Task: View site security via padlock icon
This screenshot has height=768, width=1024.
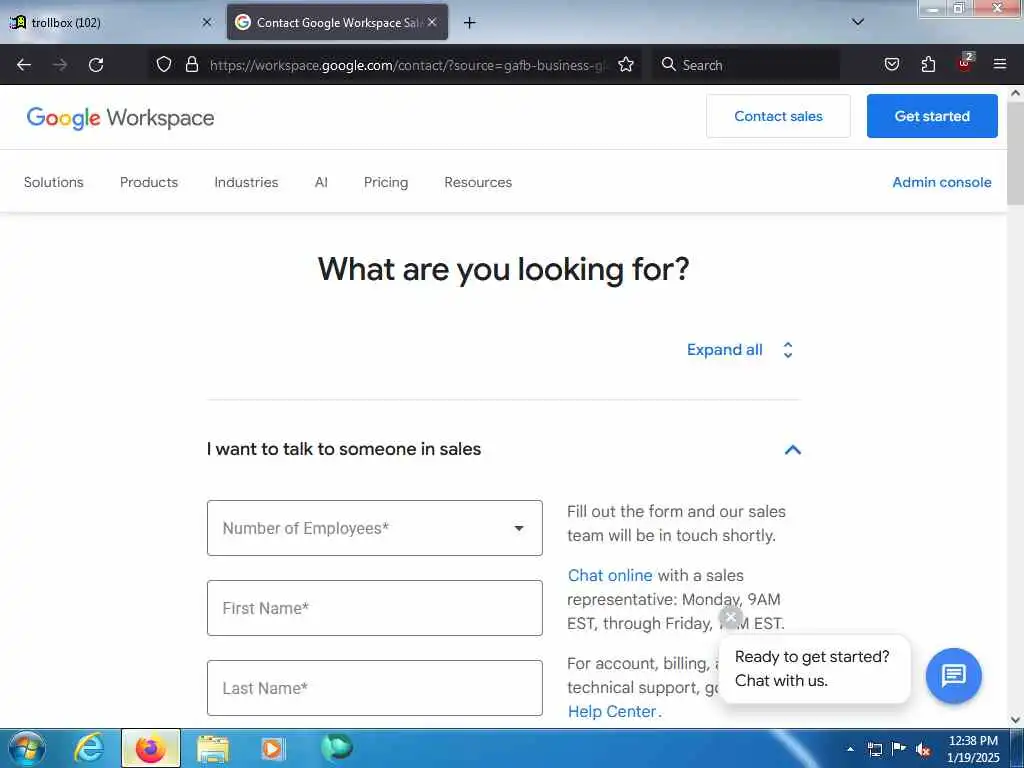Action: 192,64
